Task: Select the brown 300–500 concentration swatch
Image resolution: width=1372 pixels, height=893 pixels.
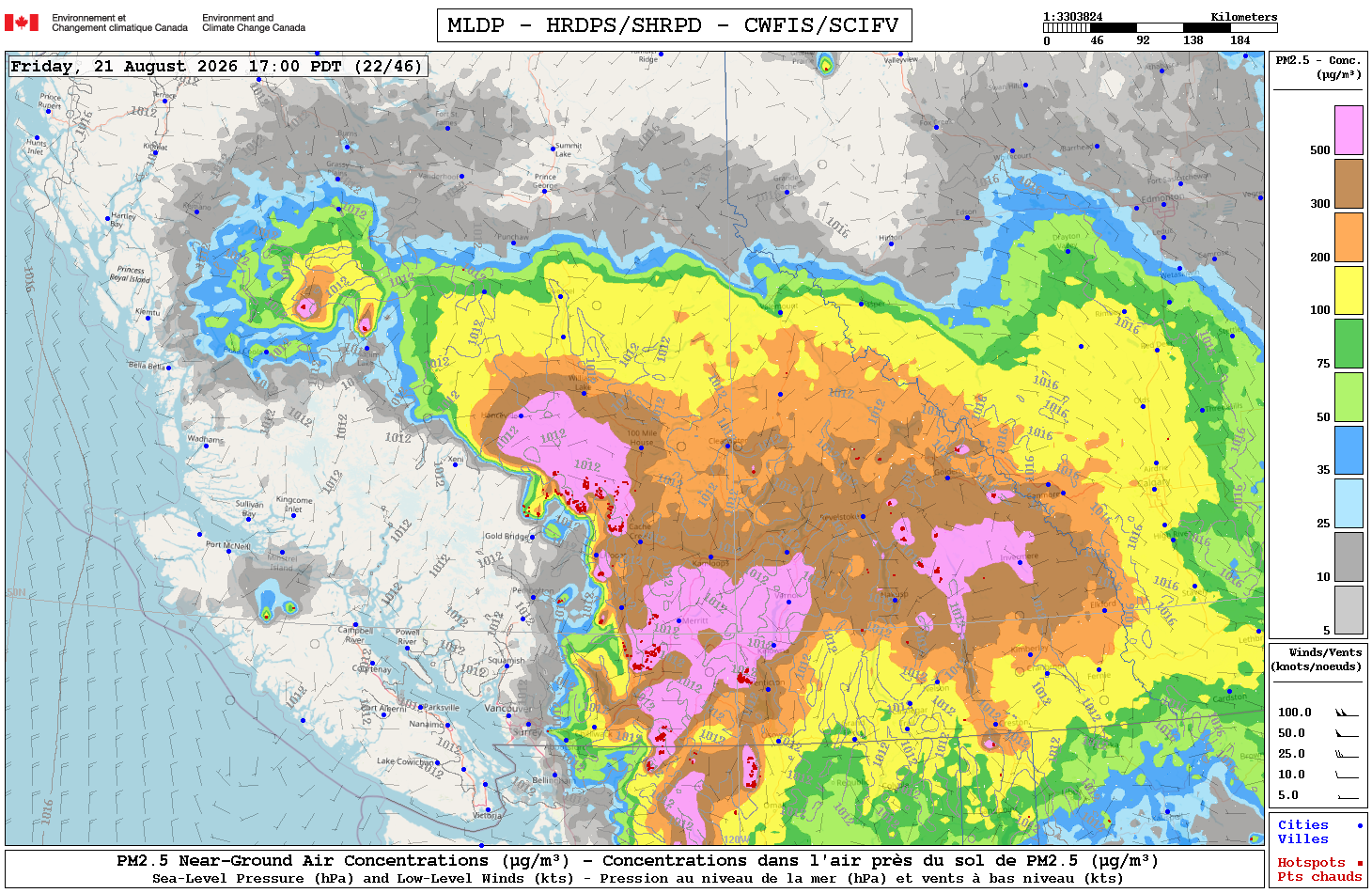Action: [x=1349, y=183]
